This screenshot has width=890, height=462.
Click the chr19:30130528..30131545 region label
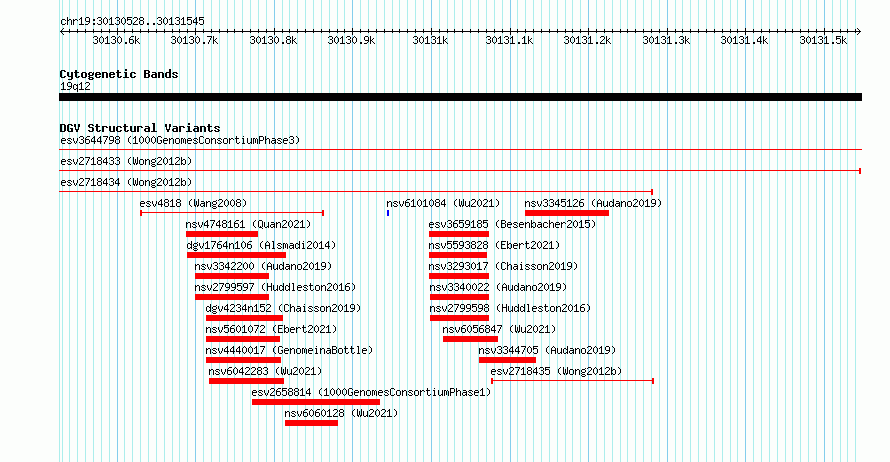[x=132, y=21]
